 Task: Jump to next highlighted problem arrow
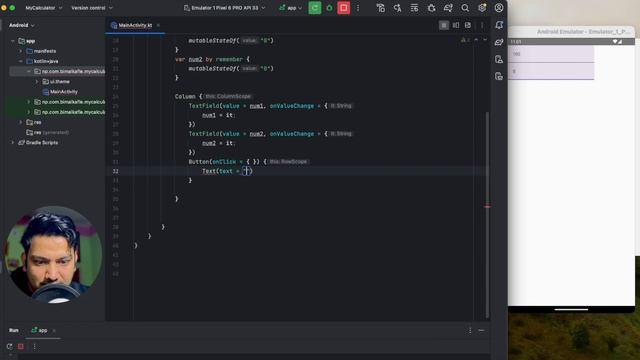tap(485, 40)
